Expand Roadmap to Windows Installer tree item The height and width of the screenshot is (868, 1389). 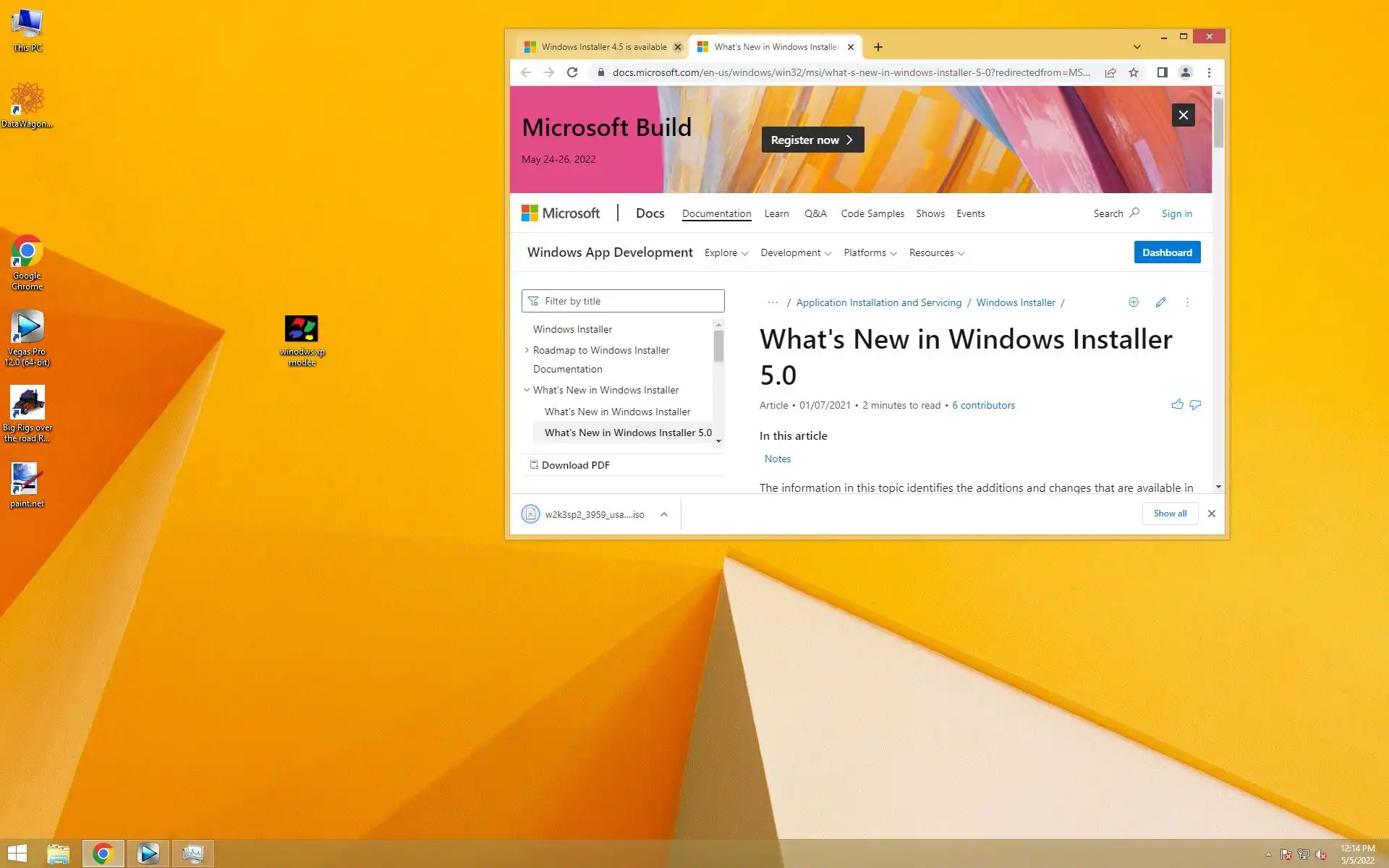tap(527, 350)
